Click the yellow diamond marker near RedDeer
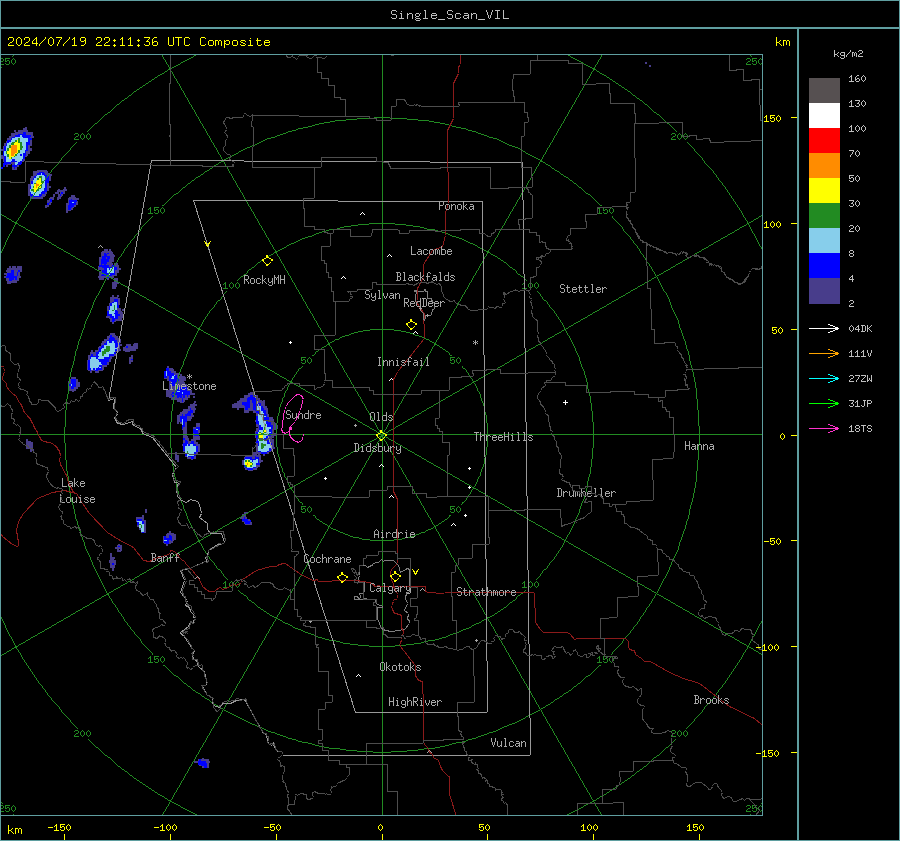Viewport: 900px width, 841px height. [412, 324]
